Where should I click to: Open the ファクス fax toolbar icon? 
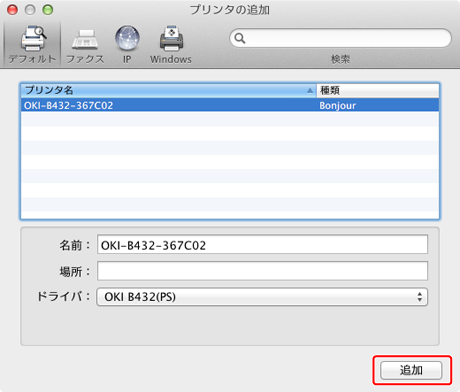(85, 46)
